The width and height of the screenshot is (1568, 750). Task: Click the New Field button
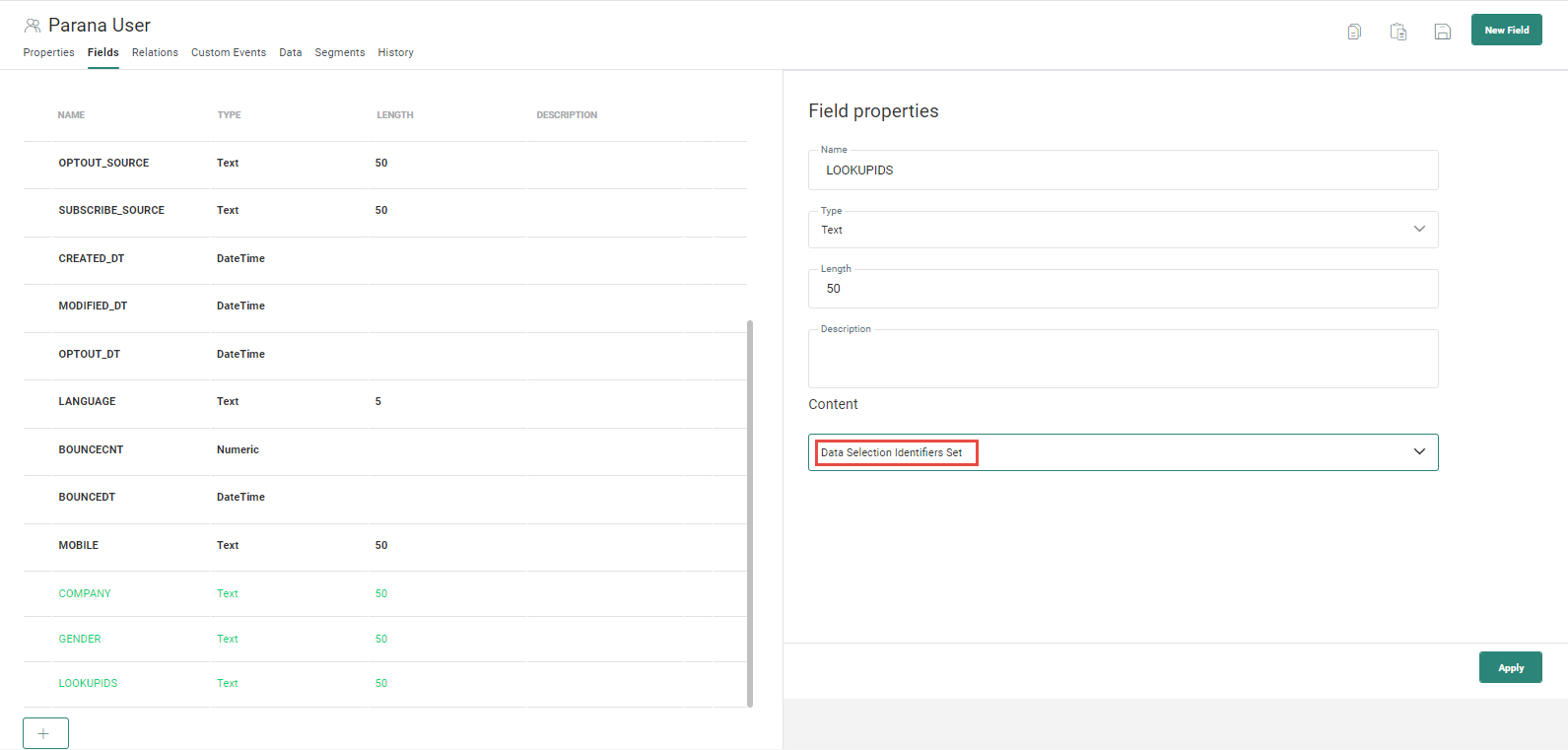[x=1506, y=30]
